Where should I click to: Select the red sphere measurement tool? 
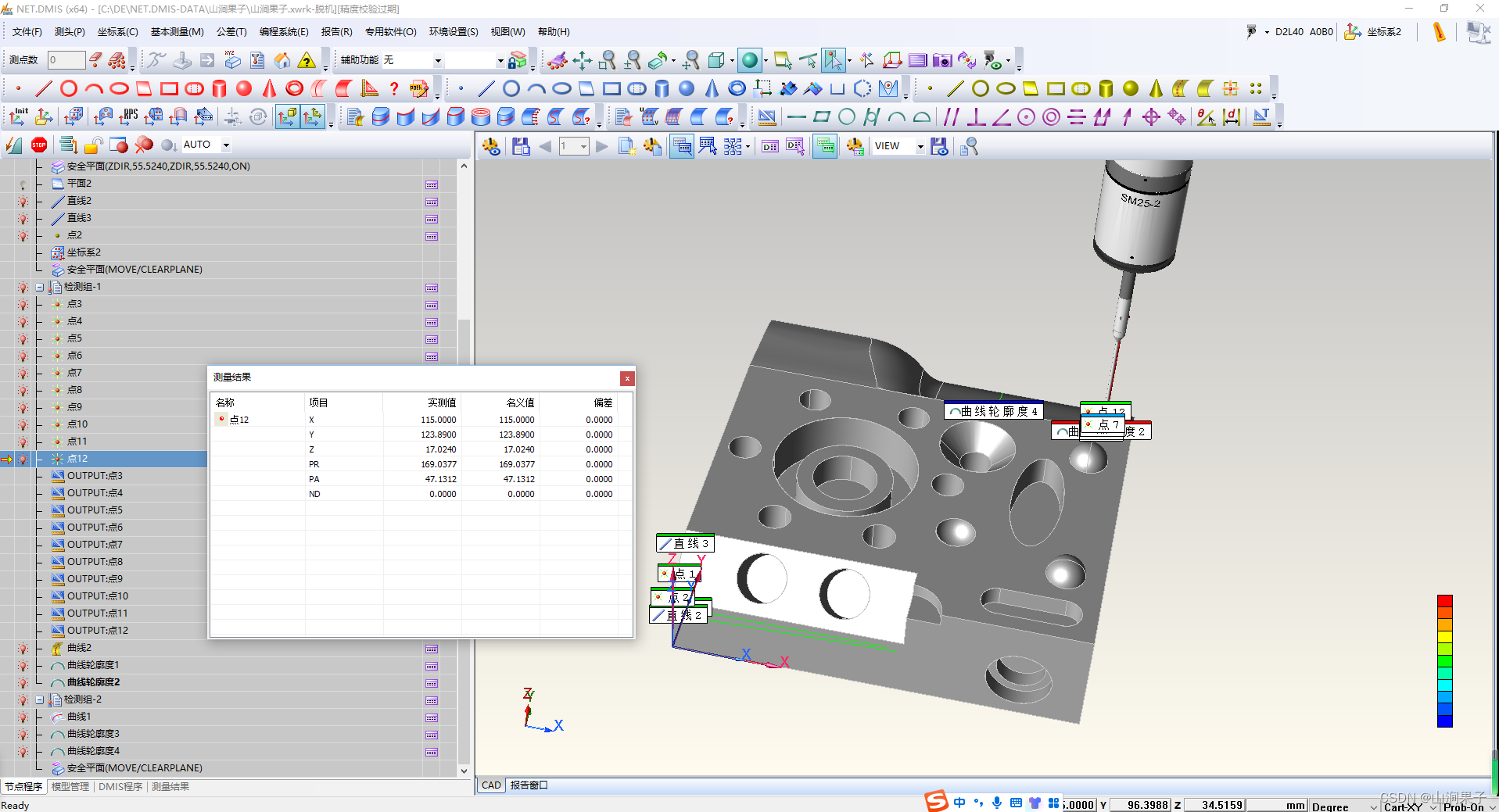coord(244,88)
